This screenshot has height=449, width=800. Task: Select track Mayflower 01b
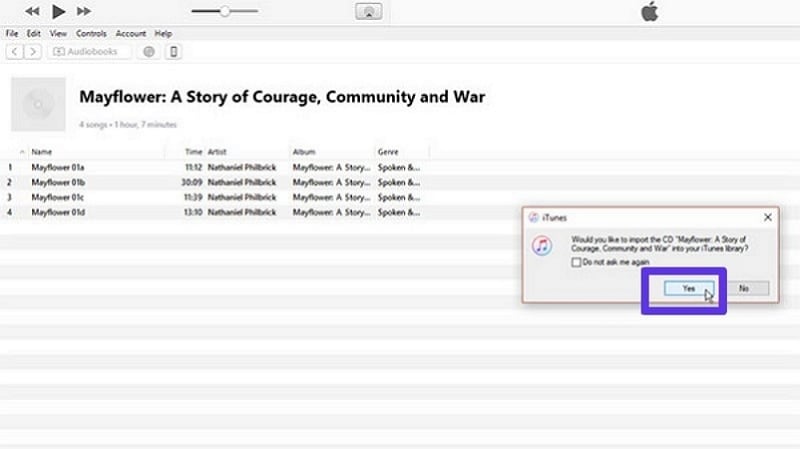[x=58, y=182]
